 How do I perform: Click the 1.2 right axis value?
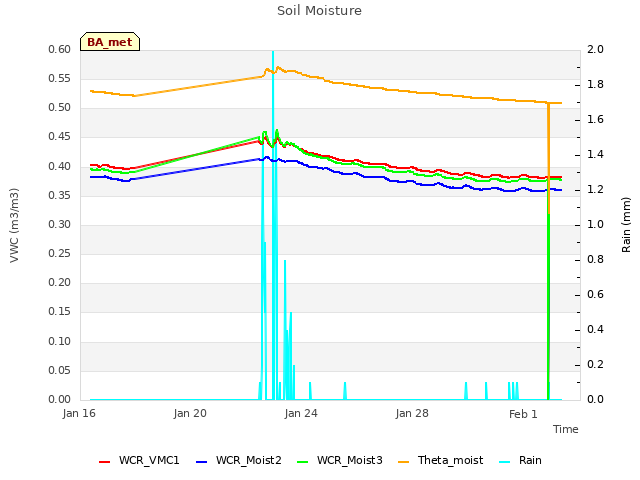(x=595, y=190)
